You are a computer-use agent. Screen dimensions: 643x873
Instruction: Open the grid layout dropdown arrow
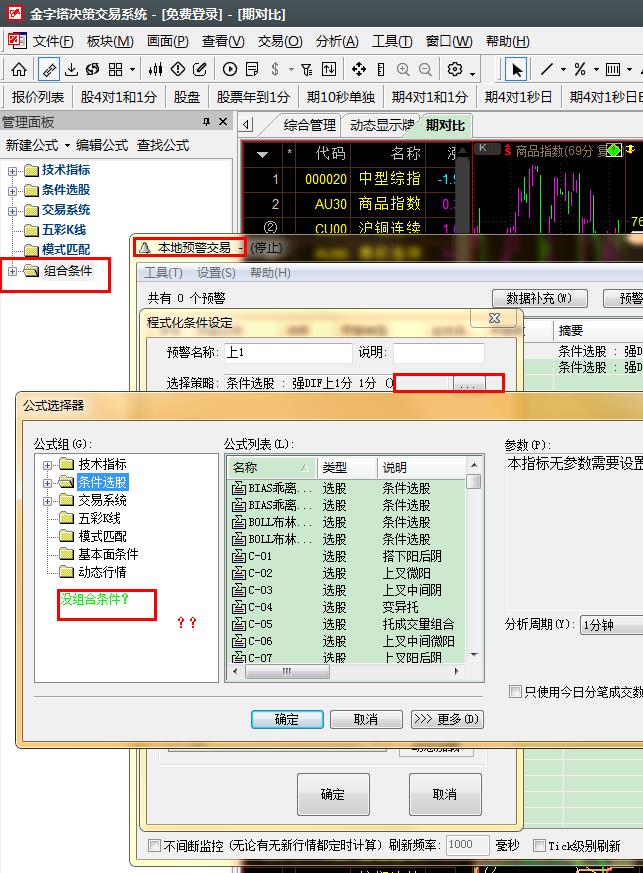(x=132, y=70)
